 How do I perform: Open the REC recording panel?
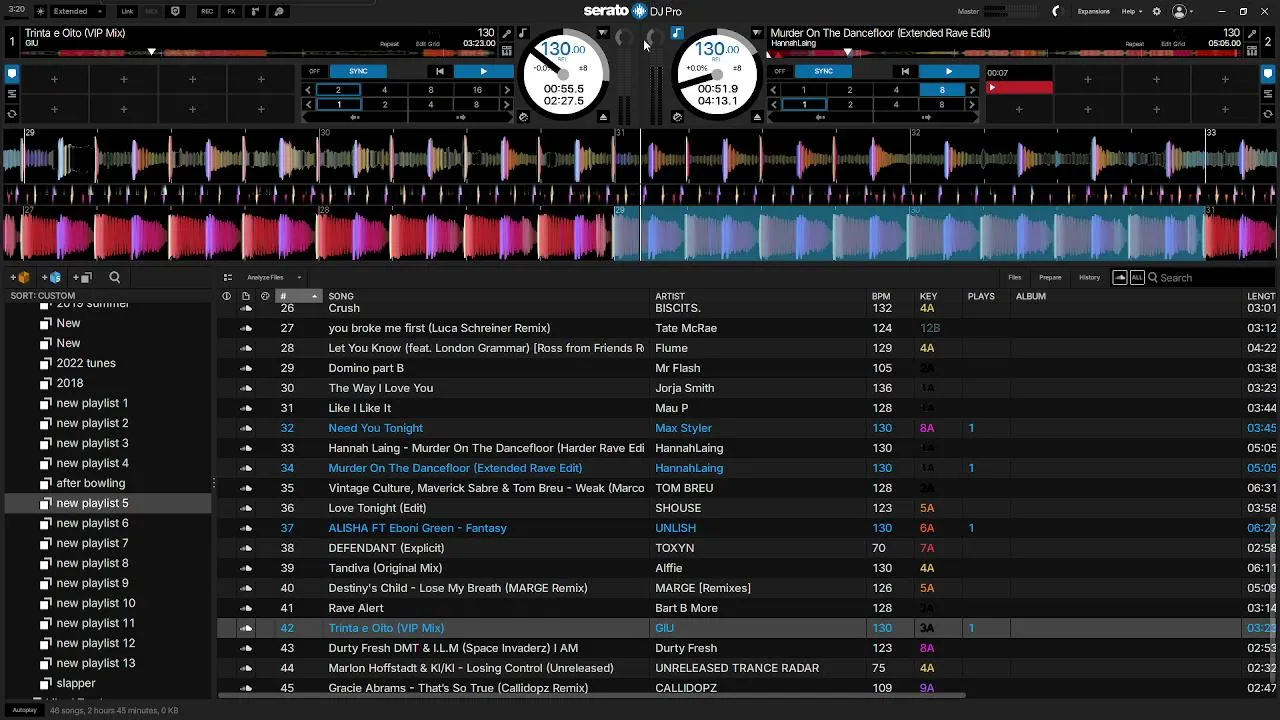coord(207,11)
